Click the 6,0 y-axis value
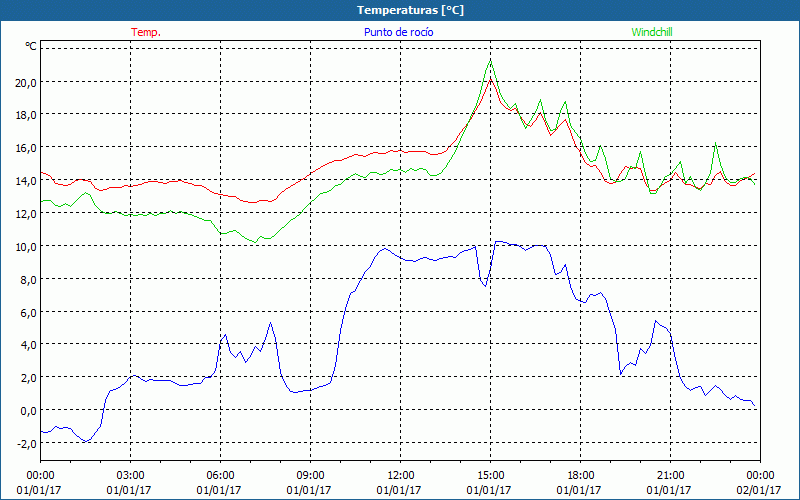800x500 pixels. pos(28,313)
